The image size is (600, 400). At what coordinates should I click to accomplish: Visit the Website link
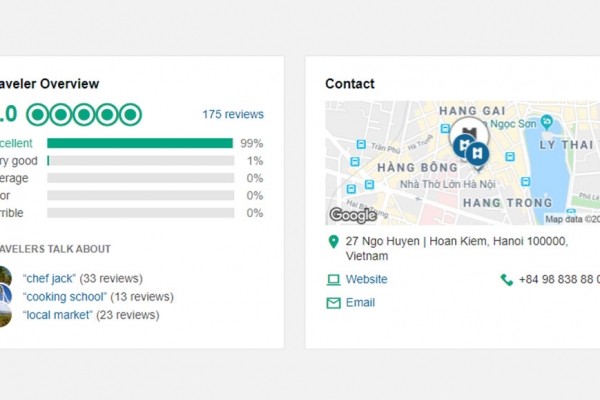click(x=366, y=280)
